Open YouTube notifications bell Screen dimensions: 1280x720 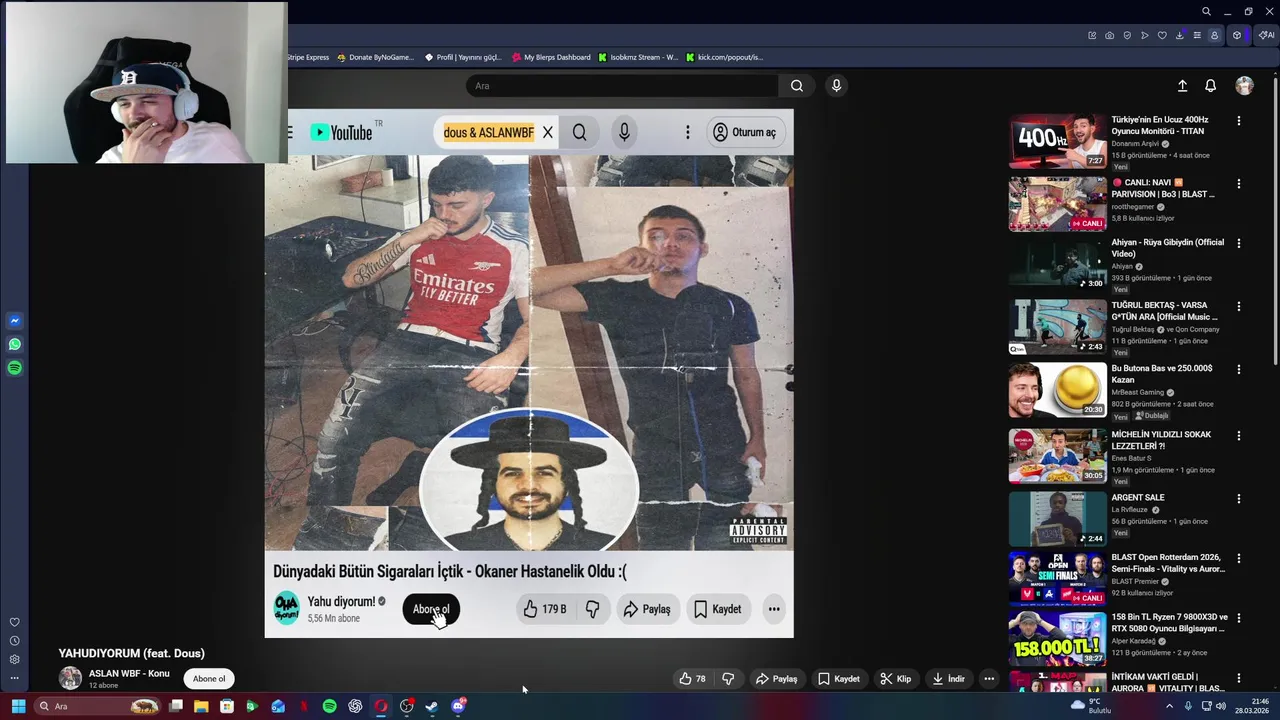coord(1210,86)
